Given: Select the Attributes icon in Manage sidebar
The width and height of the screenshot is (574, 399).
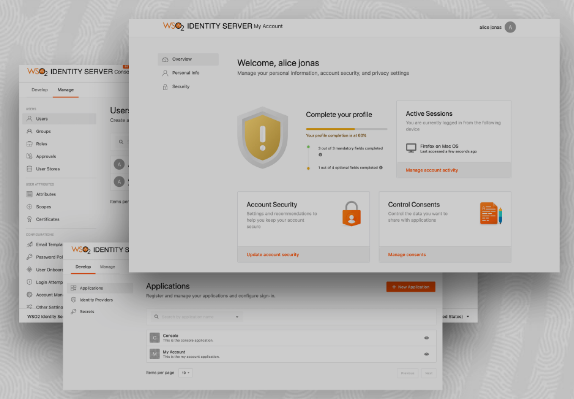Looking at the screenshot, I should pyautogui.click(x=30, y=194).
